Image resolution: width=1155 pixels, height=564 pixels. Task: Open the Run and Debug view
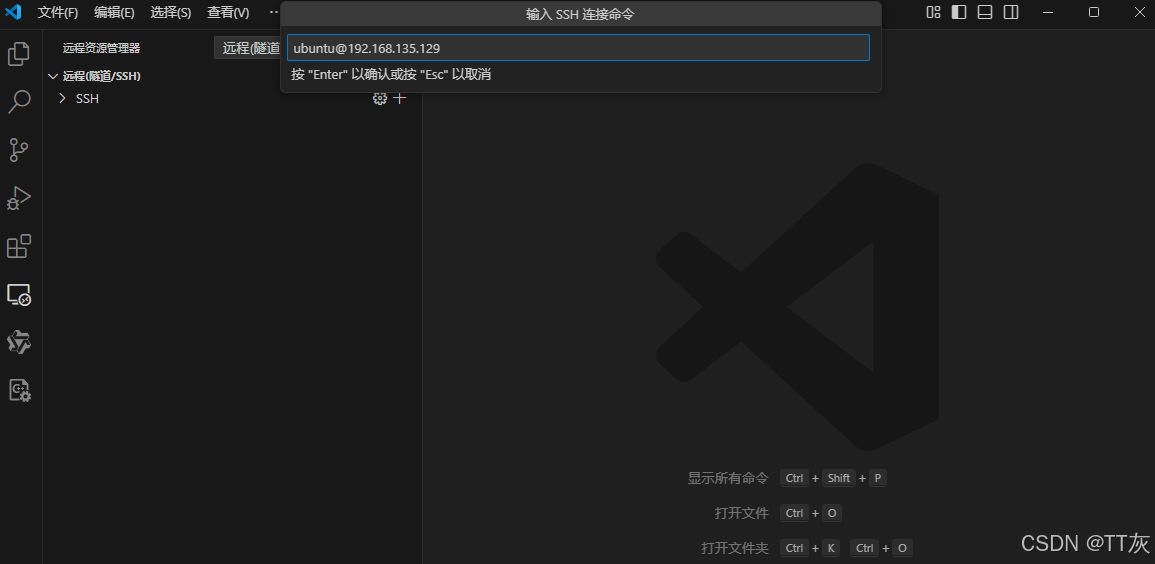[18, 198]
